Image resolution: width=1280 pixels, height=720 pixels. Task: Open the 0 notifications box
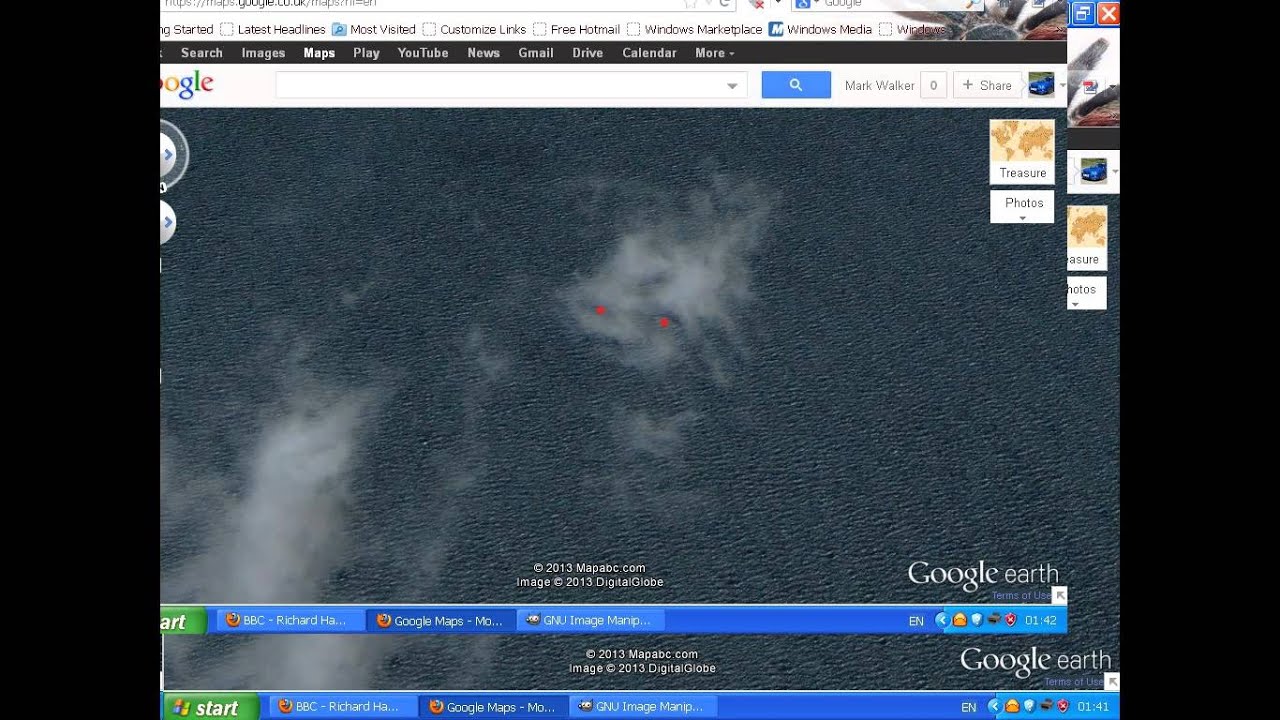tap(933, 85)
